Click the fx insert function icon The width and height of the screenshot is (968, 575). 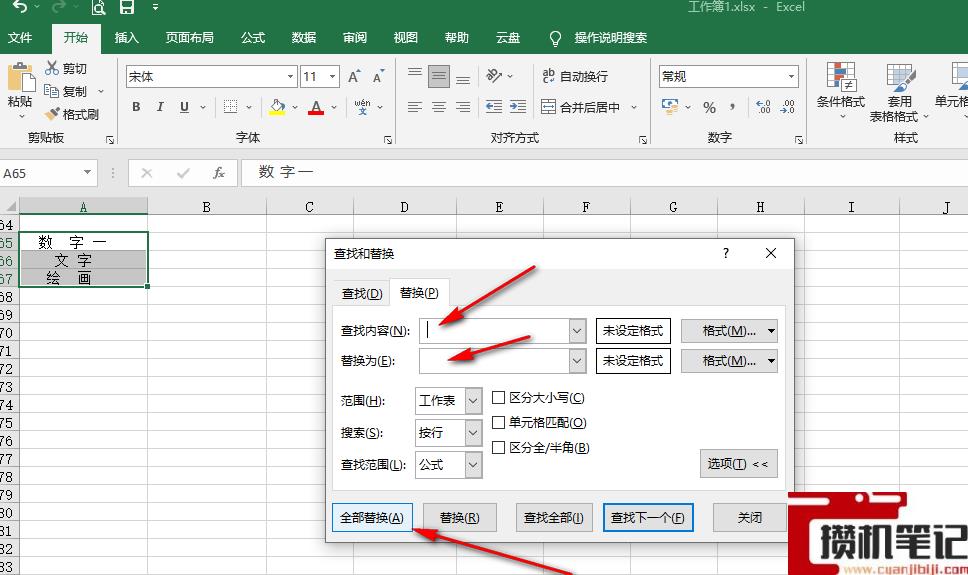pyautogui.click(x=219, y=173)
